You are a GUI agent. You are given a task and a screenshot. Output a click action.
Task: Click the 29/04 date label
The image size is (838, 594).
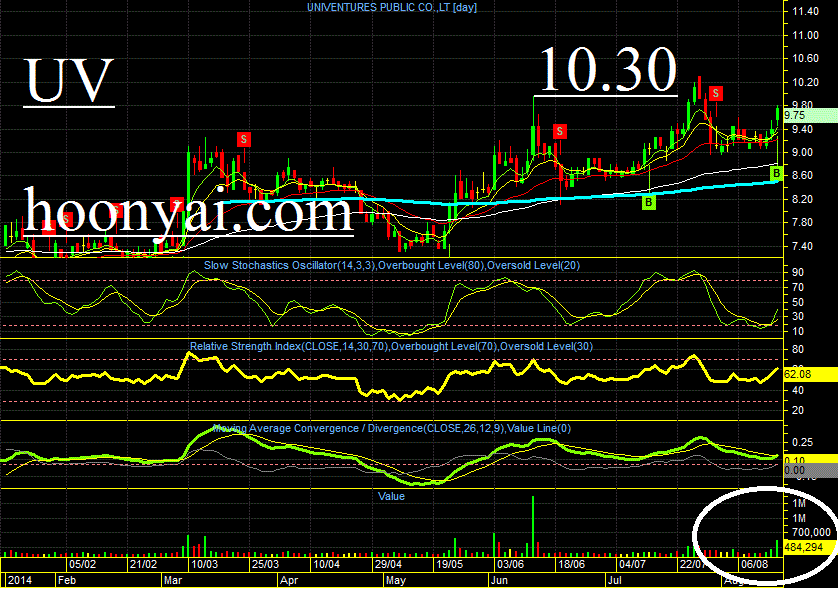pos(388,565)
